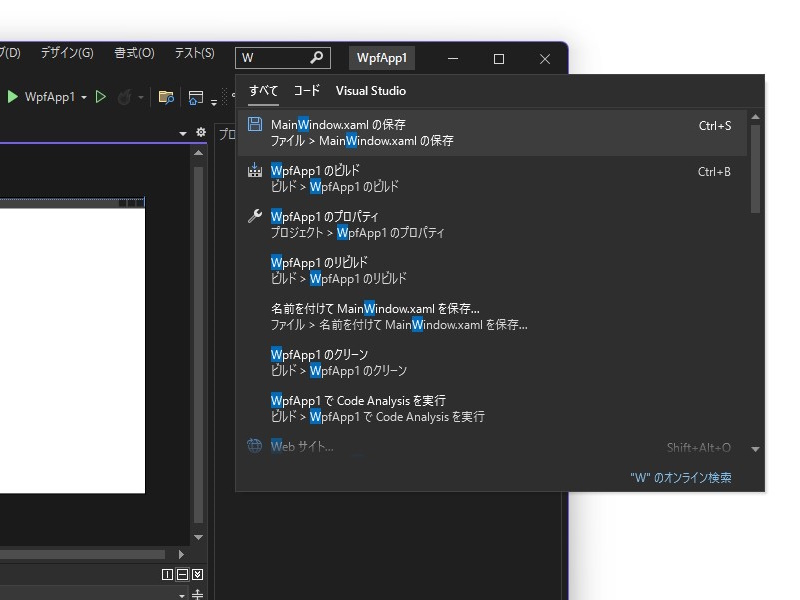Image resolution: width=800 pixels, height=600 pixels.
Task: Click the build icon beside WpfApp1 のビルド
Action: pyautogui.click(x=255, y=170)
